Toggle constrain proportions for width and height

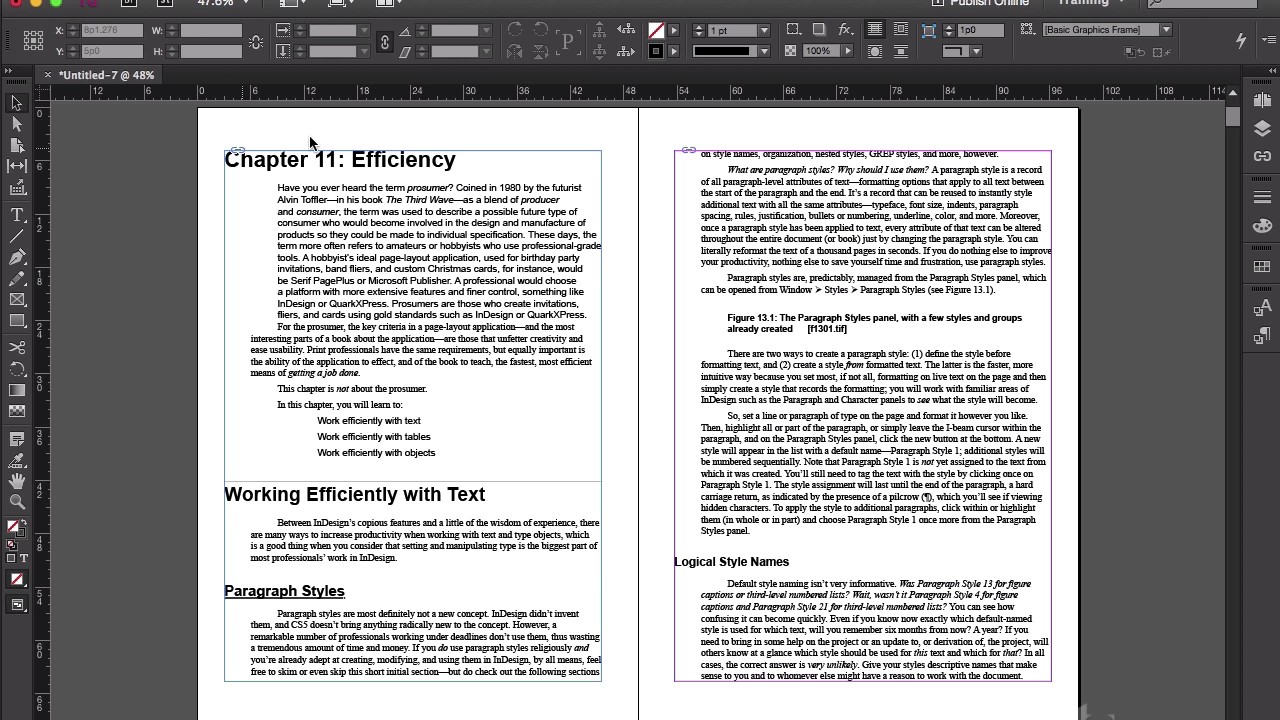tap(257, 41)
